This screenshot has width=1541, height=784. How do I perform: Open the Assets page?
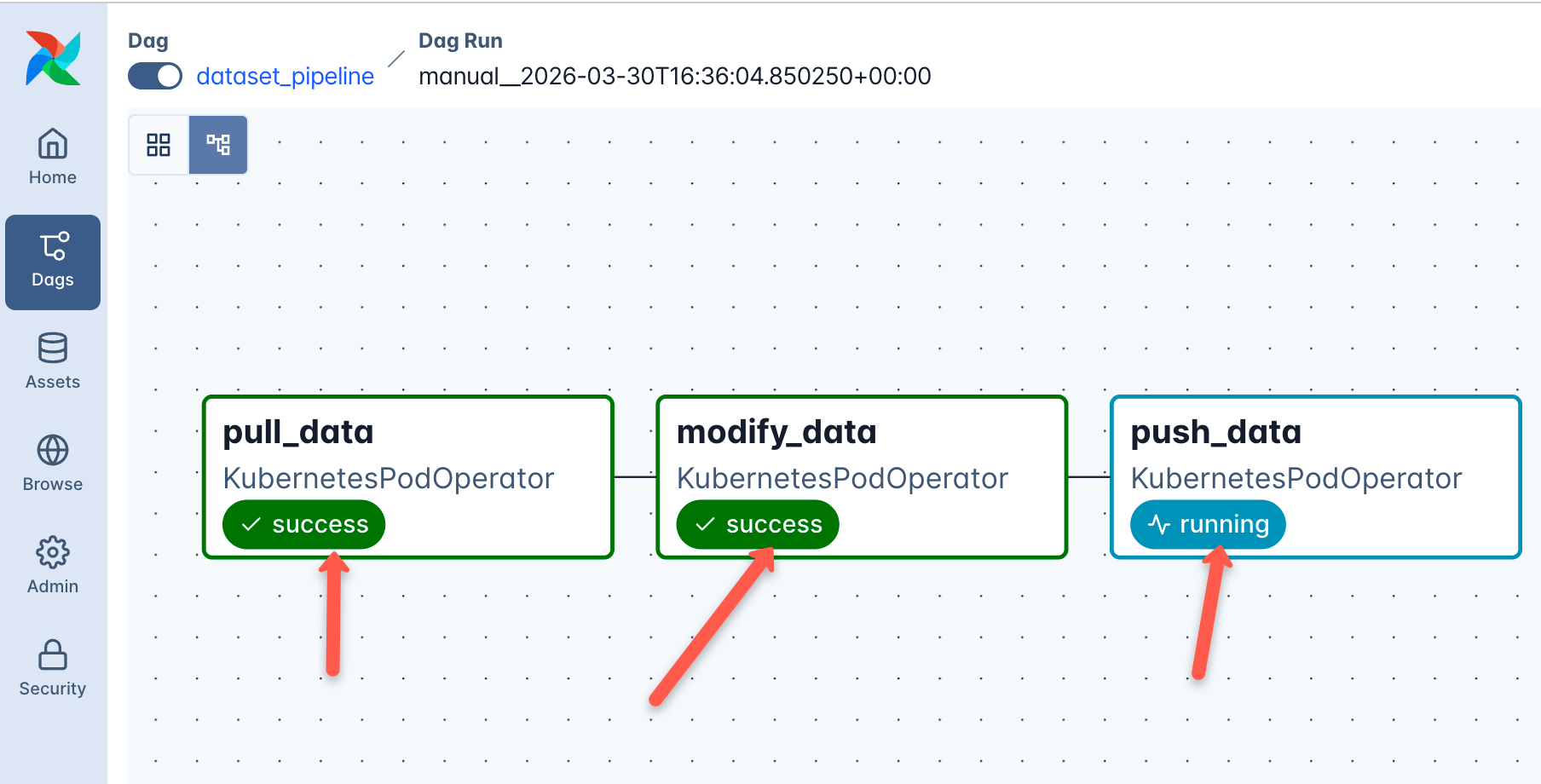click(53, 361)
